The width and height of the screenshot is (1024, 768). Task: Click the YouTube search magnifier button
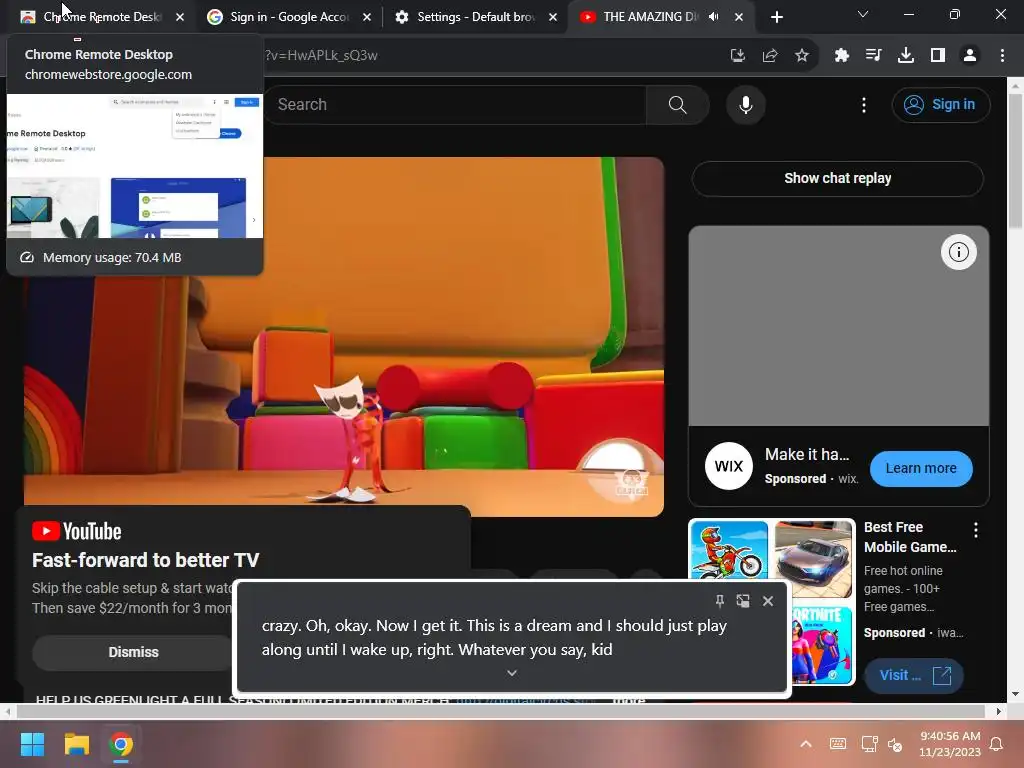click(x=677, y=104)
